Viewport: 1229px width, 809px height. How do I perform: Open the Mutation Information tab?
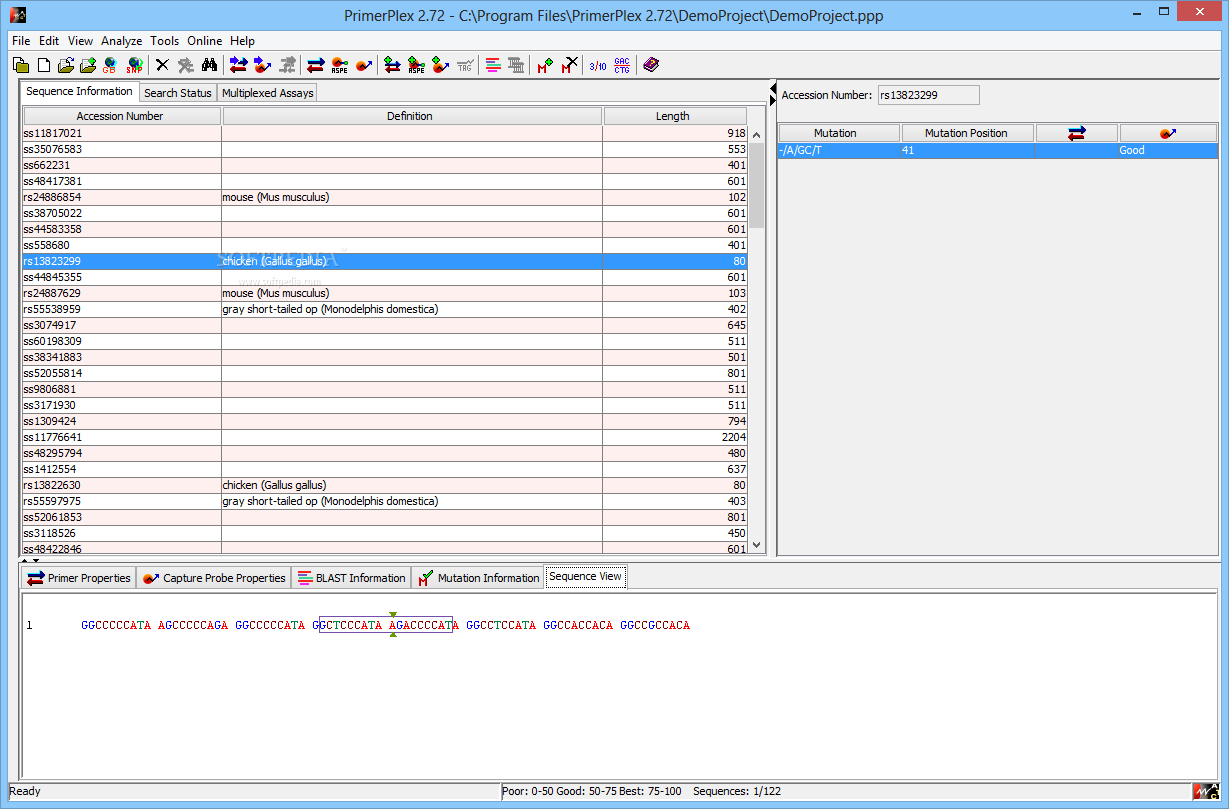[478, 578]
